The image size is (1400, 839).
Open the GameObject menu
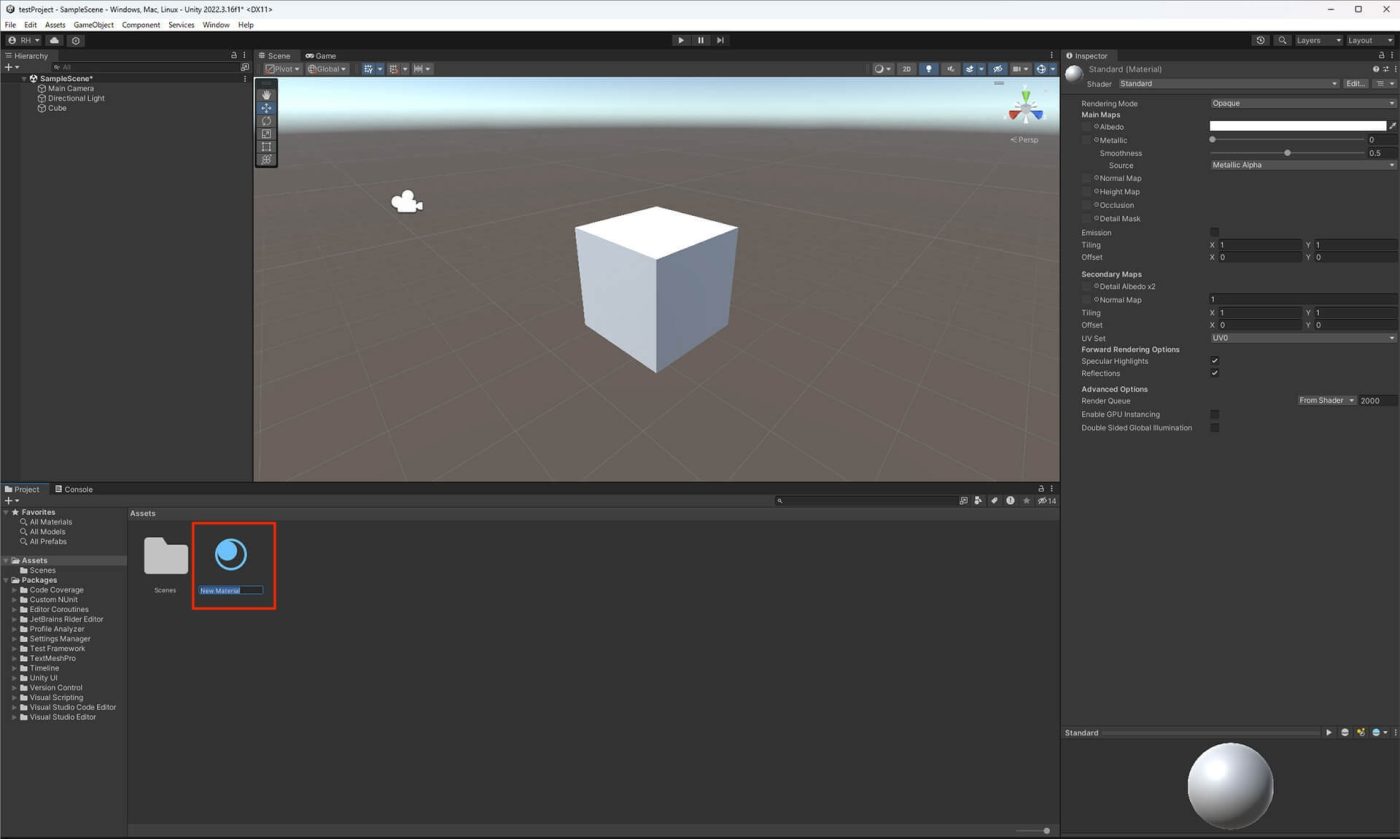pos(93,25)
